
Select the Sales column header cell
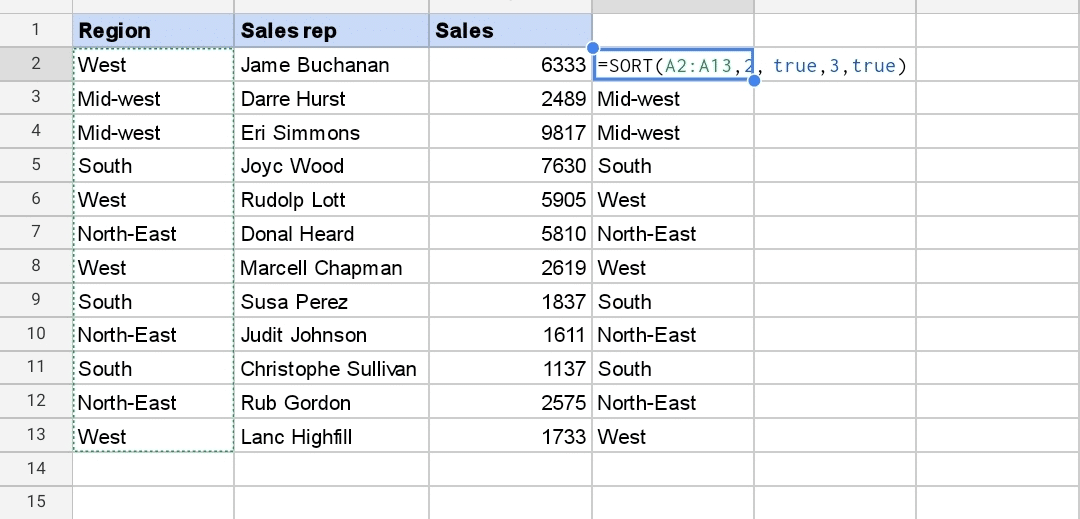(510, 31)
